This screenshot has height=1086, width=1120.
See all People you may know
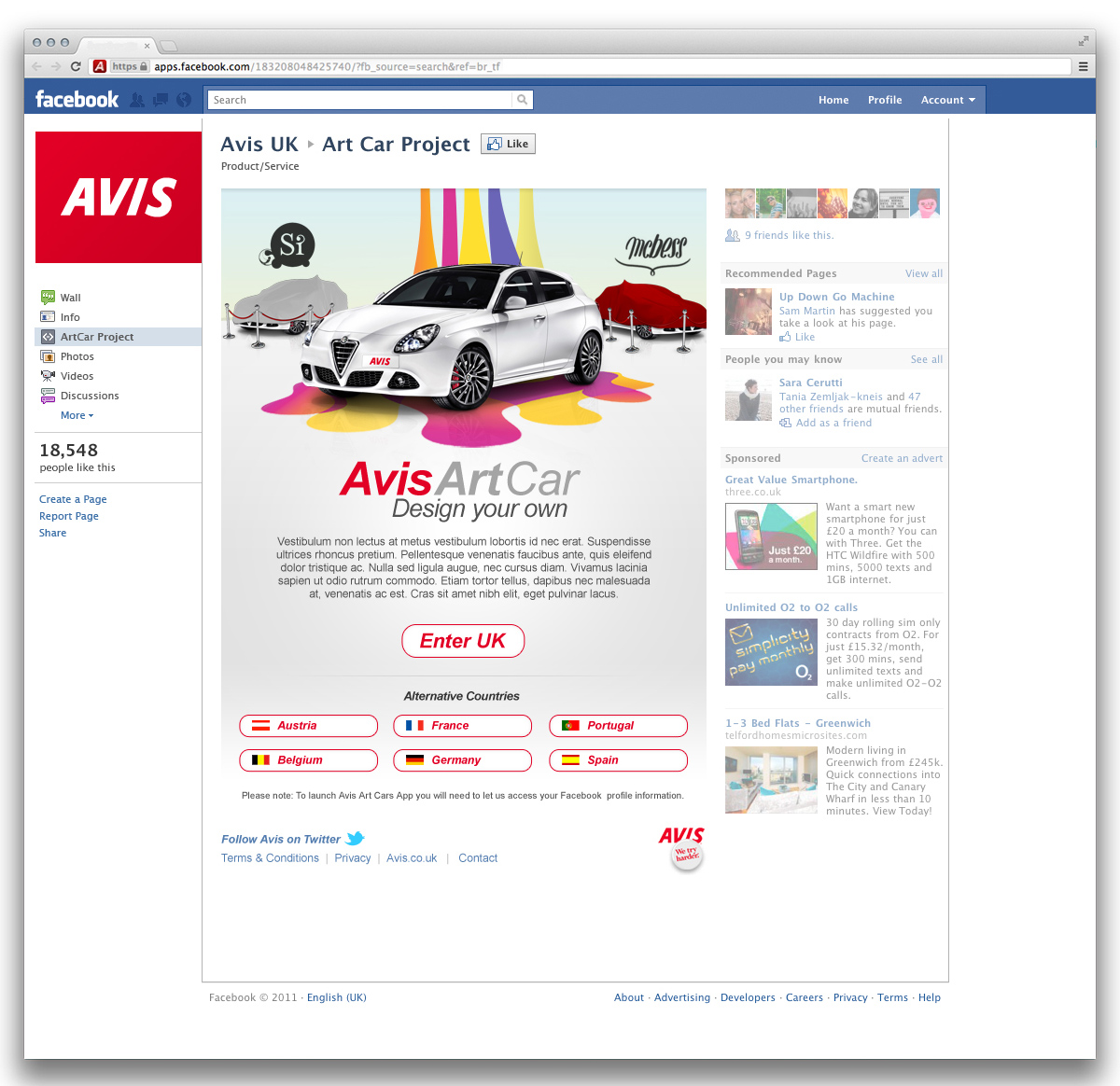tap(927, 359)
